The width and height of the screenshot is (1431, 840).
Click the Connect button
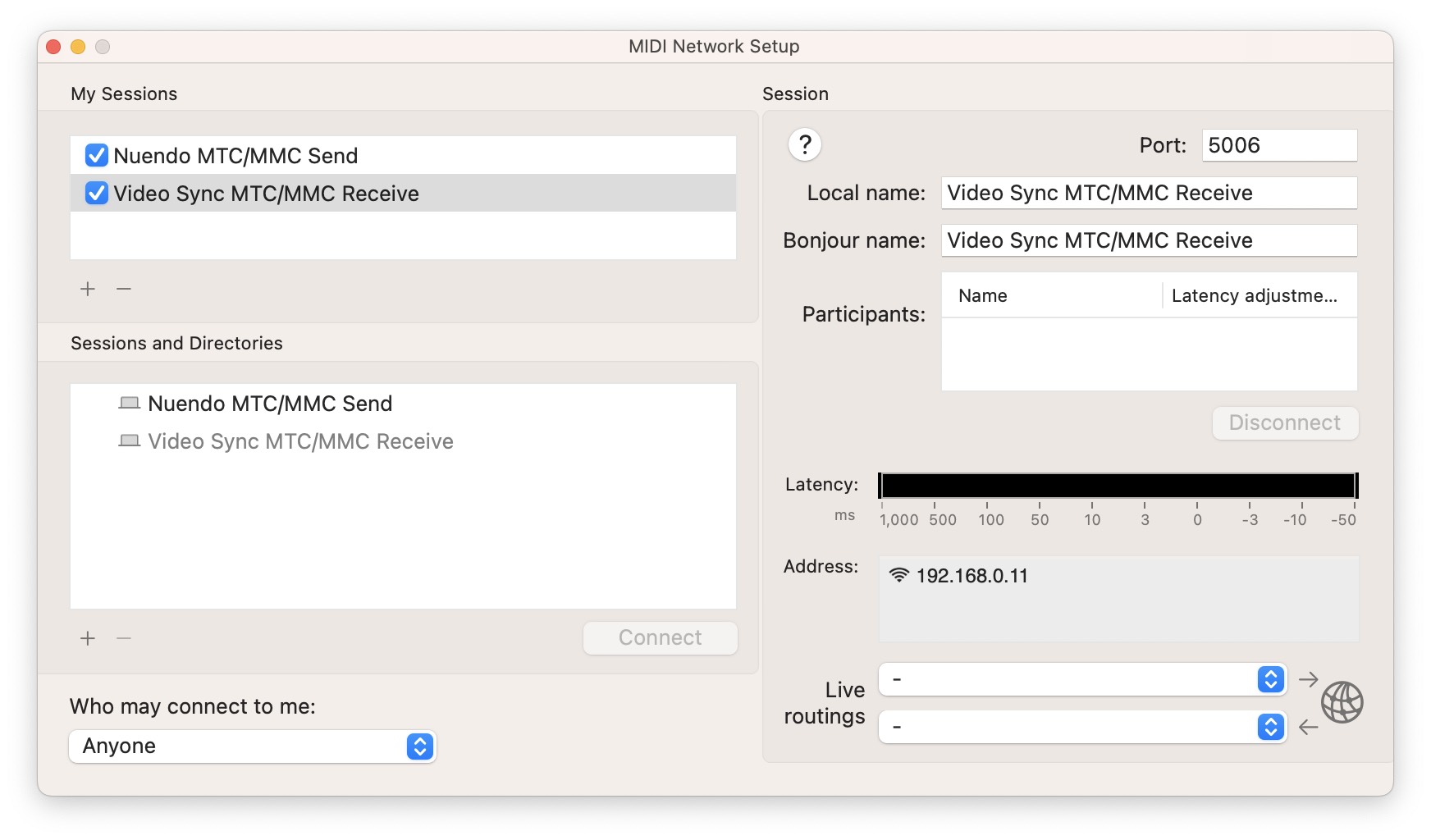pyautogui.click(x=661, y=638)
